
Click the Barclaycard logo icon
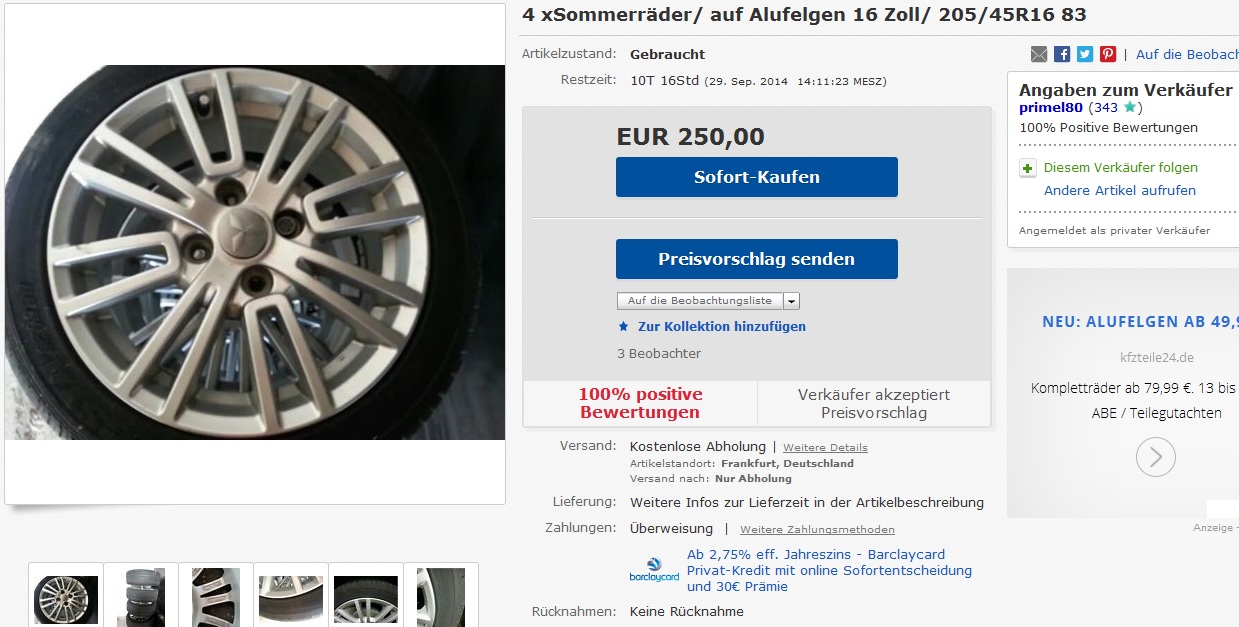point(654,570)
